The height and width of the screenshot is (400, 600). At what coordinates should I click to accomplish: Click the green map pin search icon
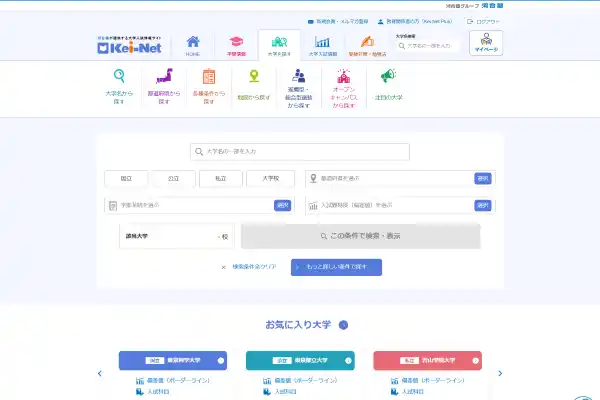pos(254,78)
